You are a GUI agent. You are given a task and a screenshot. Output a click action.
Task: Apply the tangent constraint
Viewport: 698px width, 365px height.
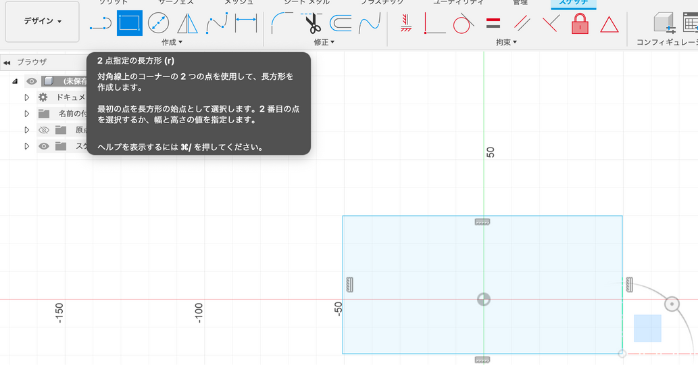pos(463,23)
